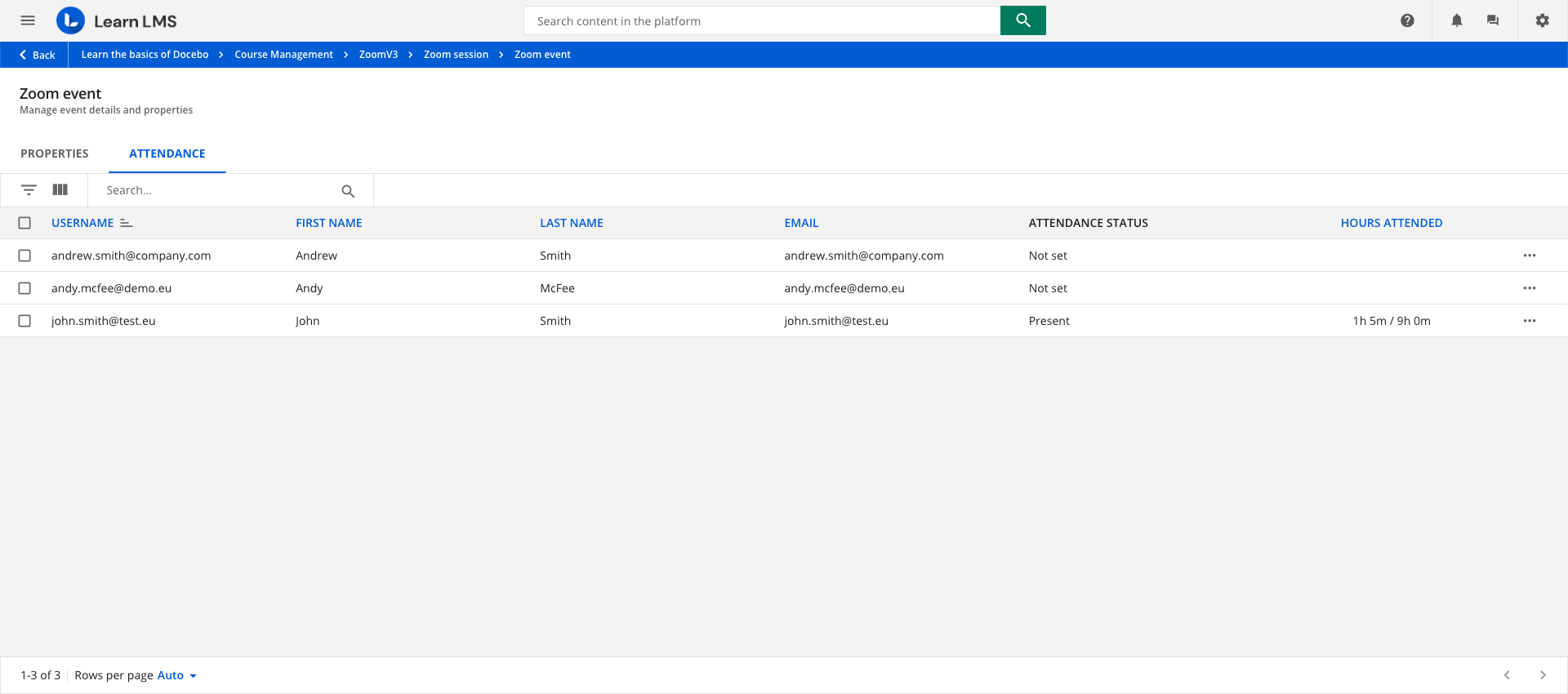Click the attendance search magnifier icon

coord(348,191)
